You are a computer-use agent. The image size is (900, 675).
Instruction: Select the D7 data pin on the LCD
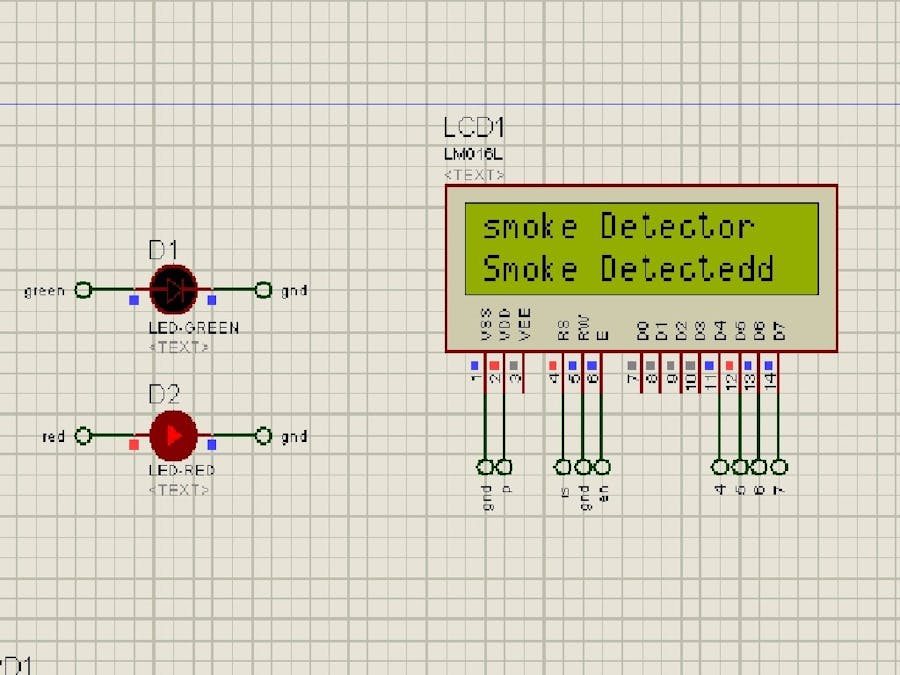778,330
